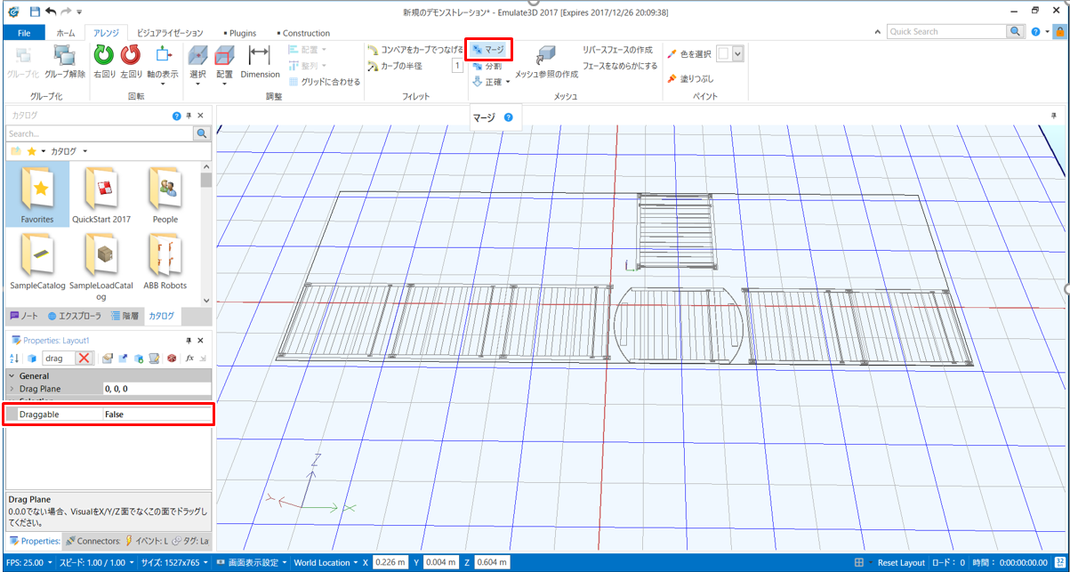Click the catalog panel pin icon
Image resolution: width=1070 pixels, height=572 pixels.
[x=189, y=116]
